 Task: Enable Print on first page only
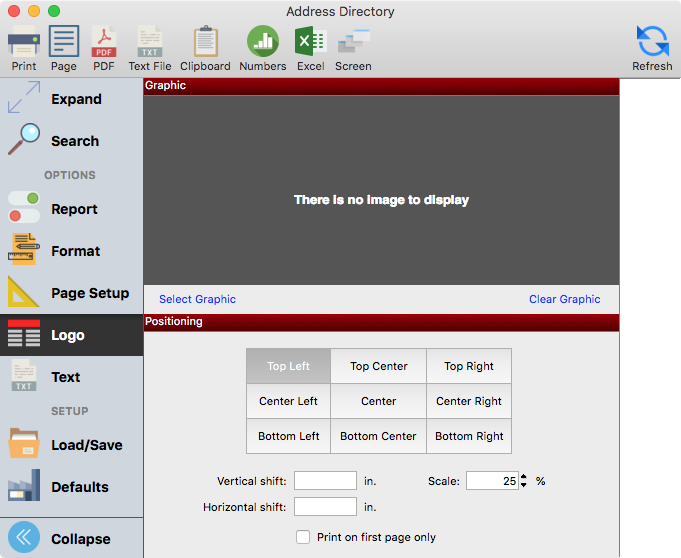pos(303,537)
